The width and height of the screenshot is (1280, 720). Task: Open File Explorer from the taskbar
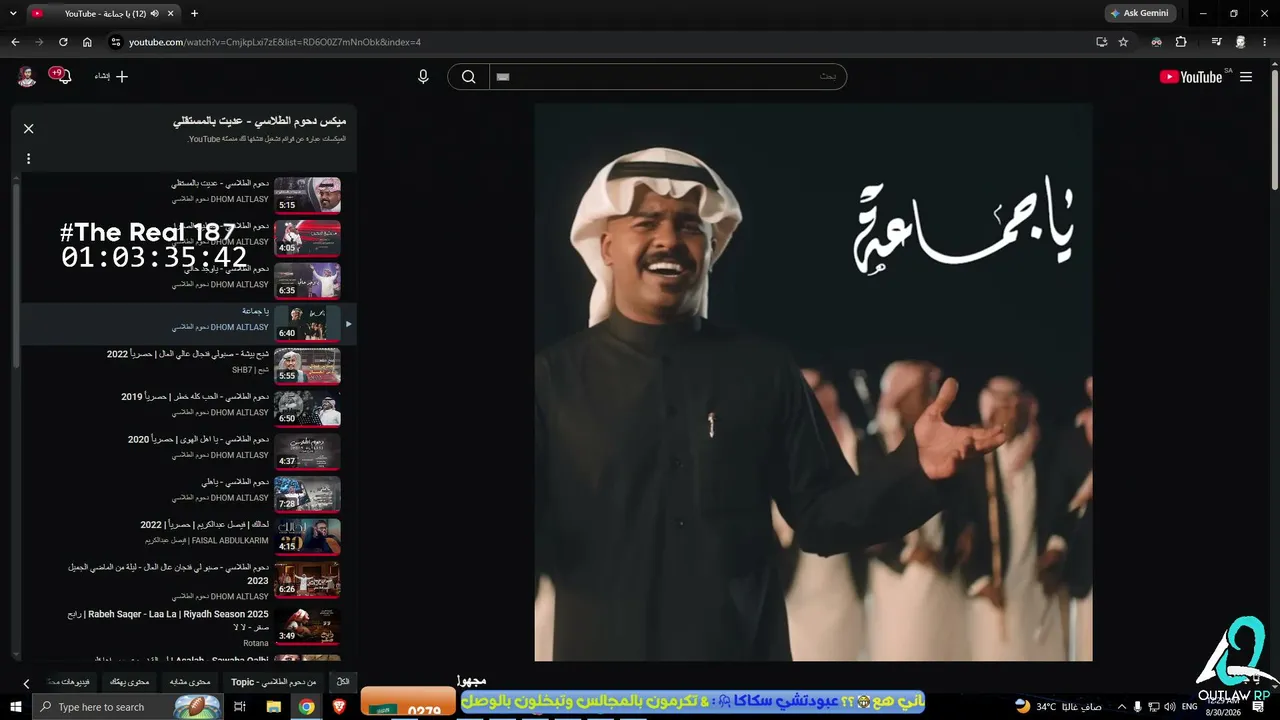(273, 707)
